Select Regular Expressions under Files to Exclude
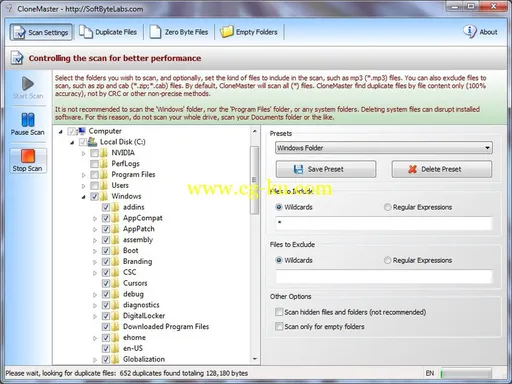Viewport: 512px width, 384px height. click(x=387, y=260)
